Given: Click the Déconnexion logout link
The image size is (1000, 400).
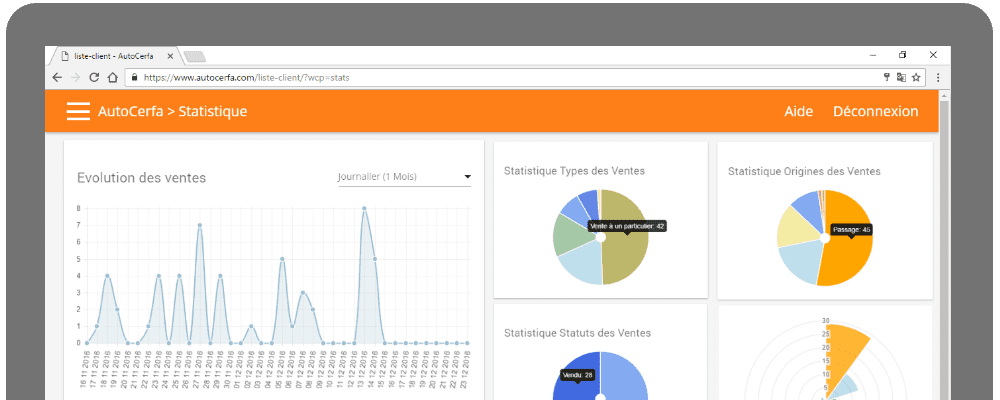Looking at the screenshot, I should 875,111.
